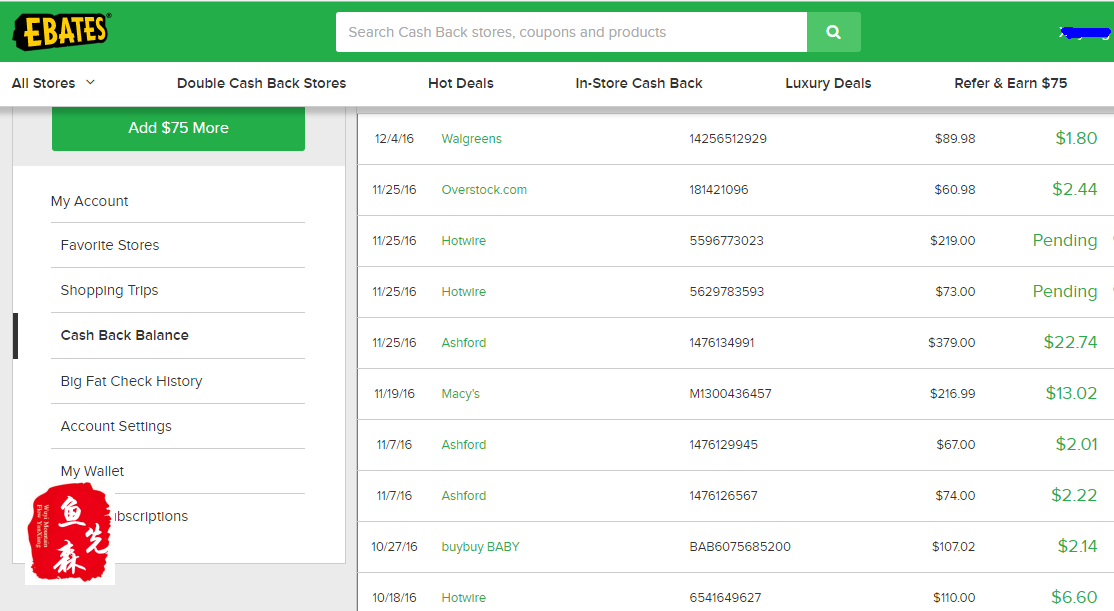Image resolution: width=1114 pixels, height=611 pixels.
Task: Open Hotwire link for order 5629783593
Action: (x=463, y=292)
